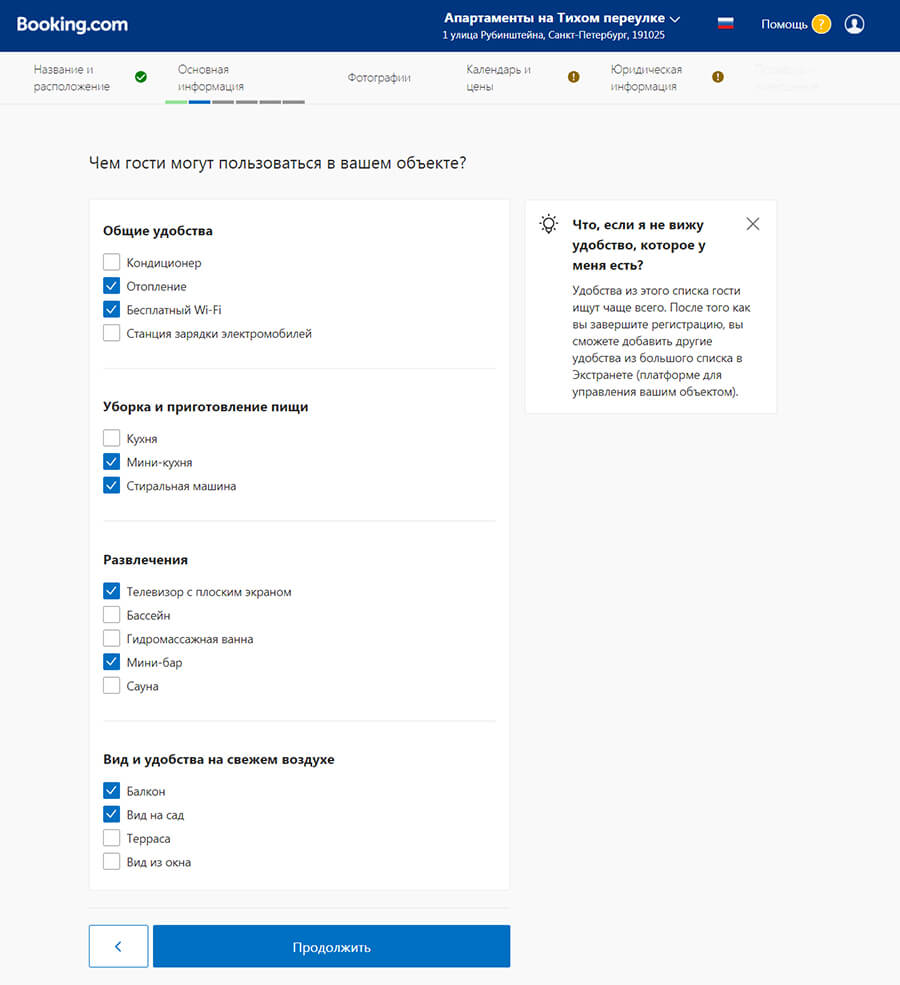This screenshot has width=900, height=985.
Task: Open the user account profile icon
Action: 854,24
